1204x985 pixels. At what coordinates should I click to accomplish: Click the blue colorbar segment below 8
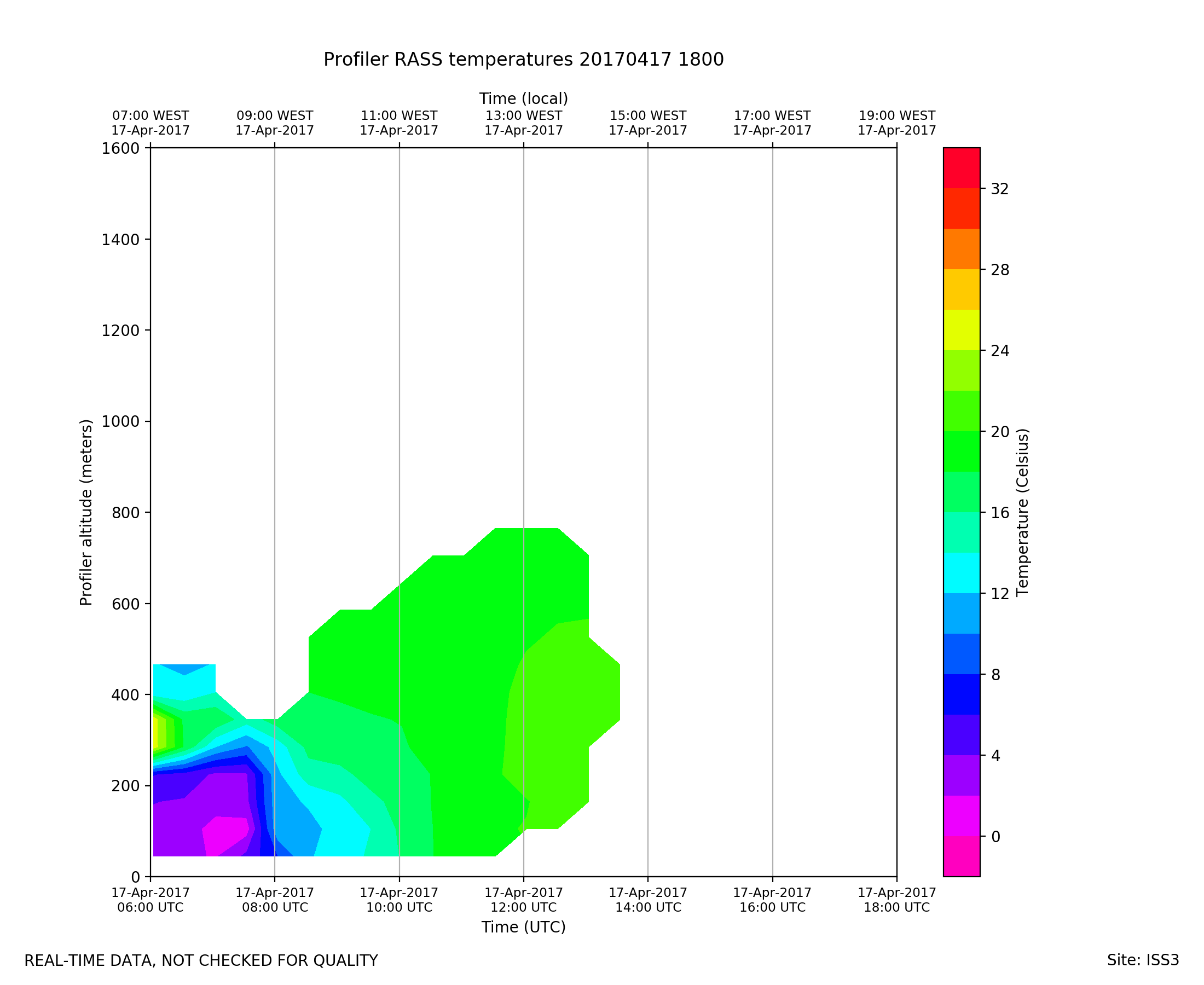click(961, 694)
